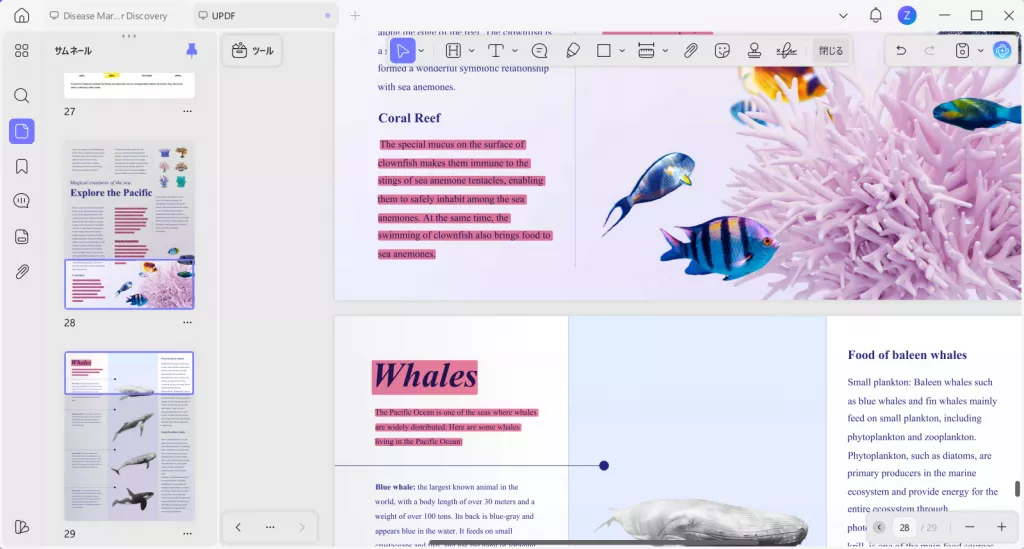1024x549 pixels.
Task: Go to the home screen icon
Action: (x=22, y=16)
